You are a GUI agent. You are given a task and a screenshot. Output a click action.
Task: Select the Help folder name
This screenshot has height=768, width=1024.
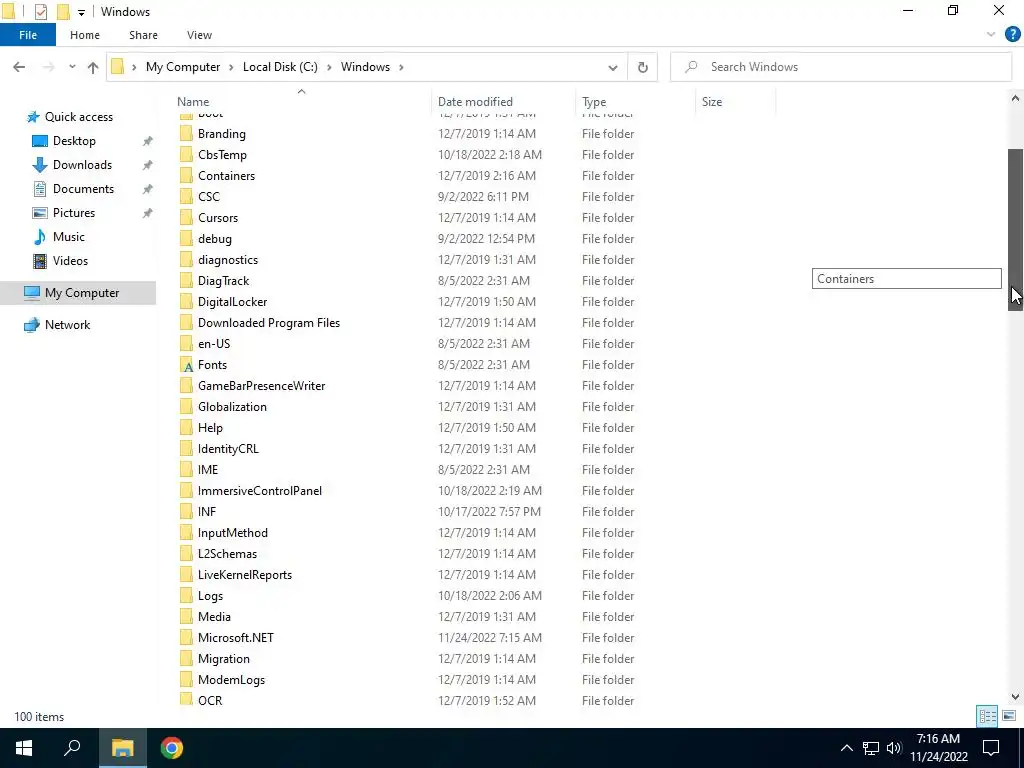[210, 428]
